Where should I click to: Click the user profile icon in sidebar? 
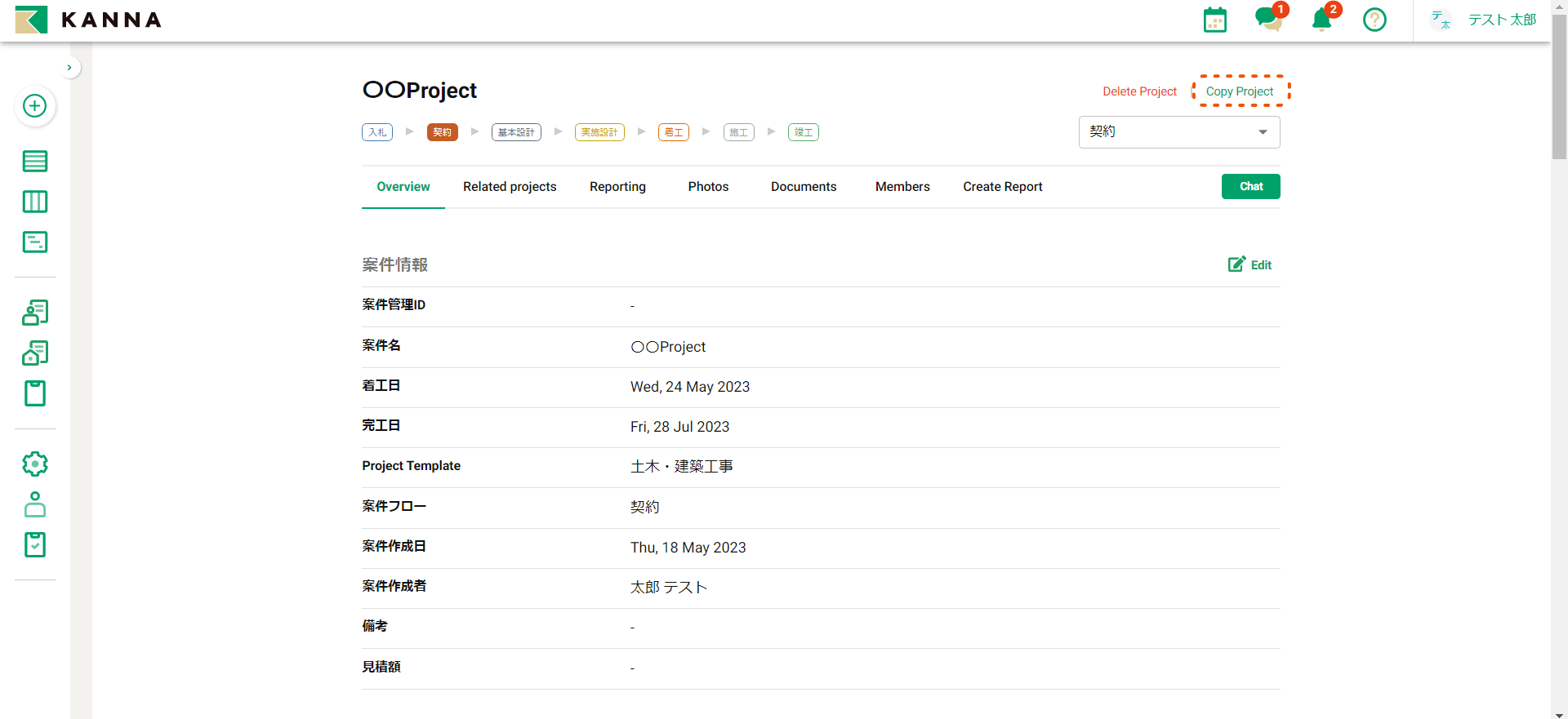[x=34, y=504]
